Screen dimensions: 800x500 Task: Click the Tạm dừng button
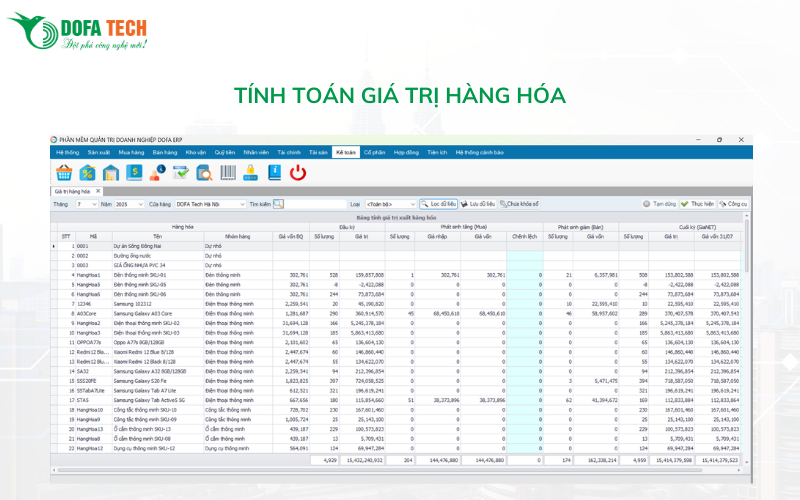coord(659,204)
